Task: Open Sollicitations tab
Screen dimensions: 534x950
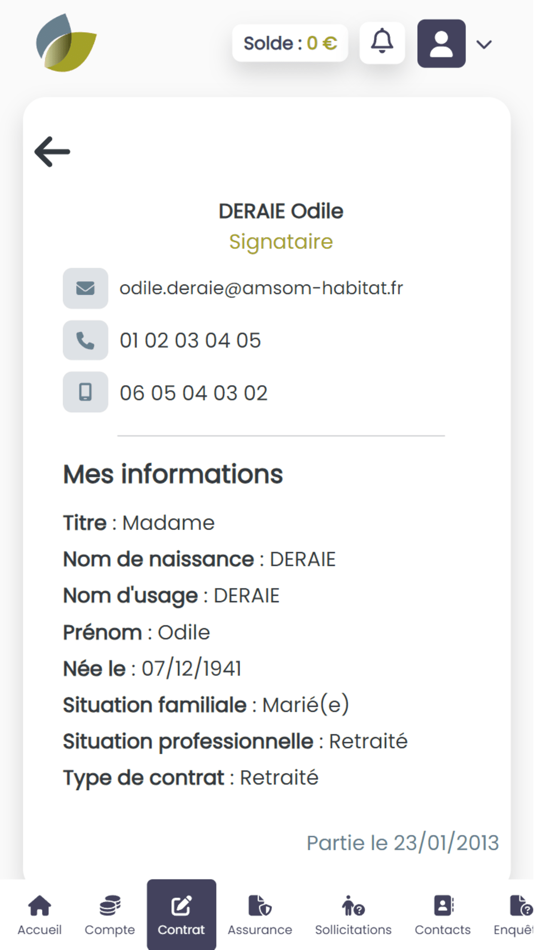Action: (353, 915)
